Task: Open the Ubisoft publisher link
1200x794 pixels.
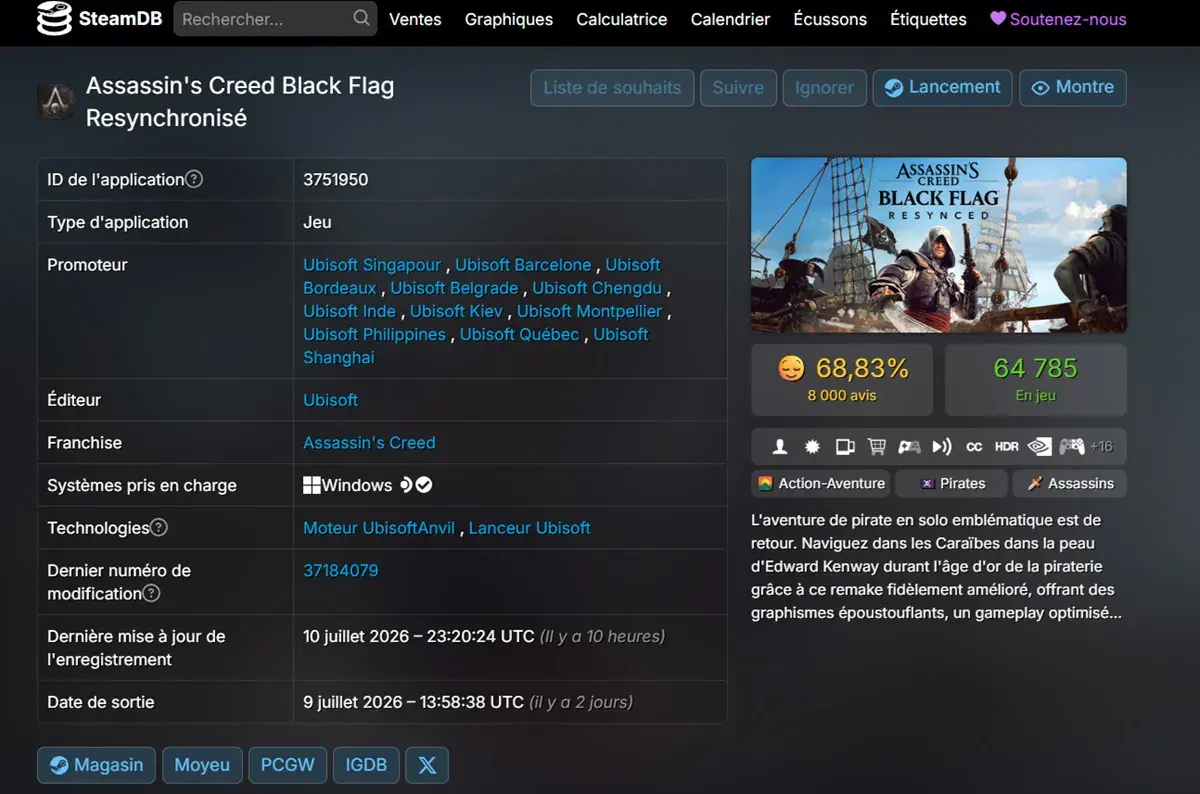Action: point(330,400)
